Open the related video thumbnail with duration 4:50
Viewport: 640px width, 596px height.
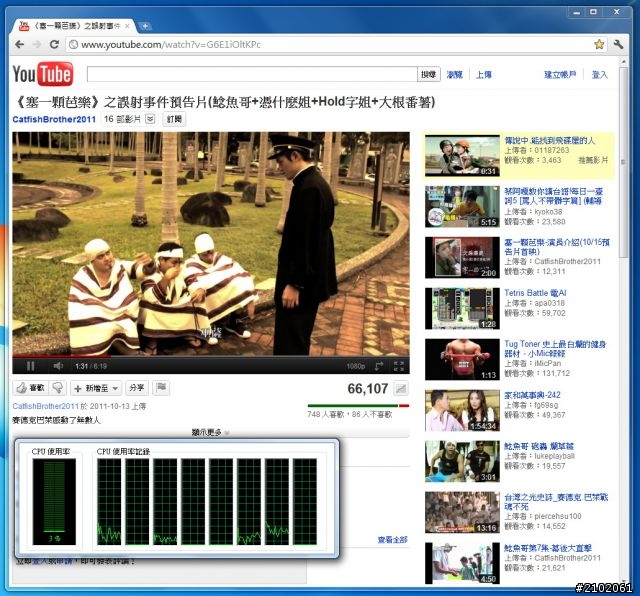click(x=462, y=563)
